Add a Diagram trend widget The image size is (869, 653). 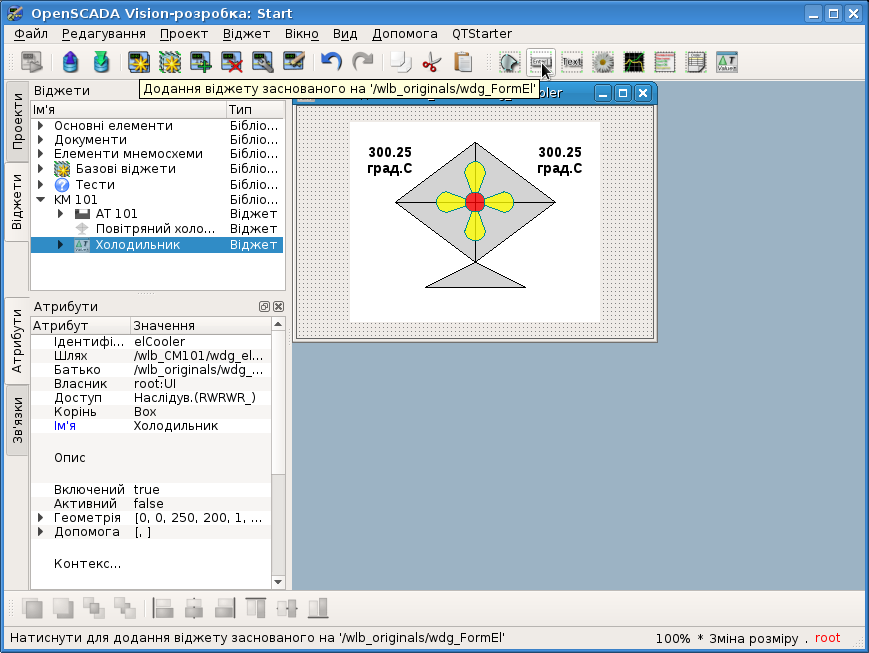click(x=634, y=62)
